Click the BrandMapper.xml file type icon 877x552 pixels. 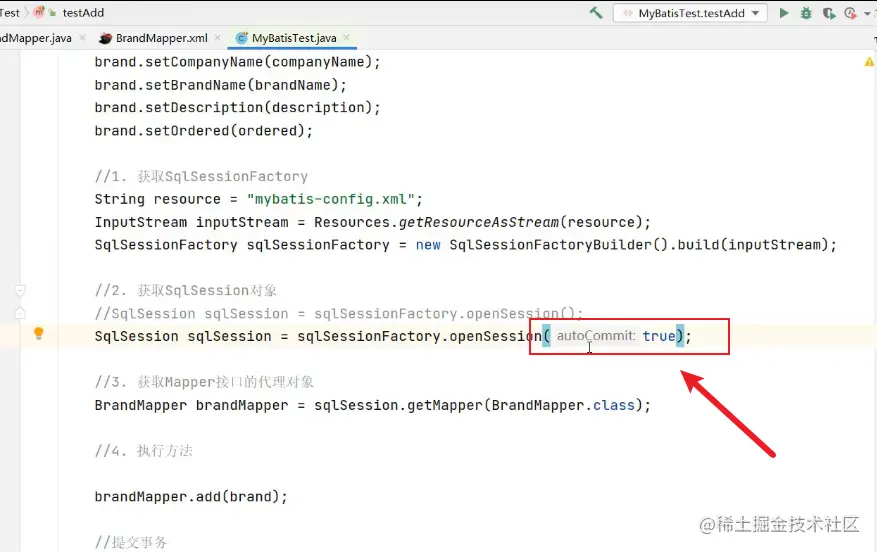point(105,38)
